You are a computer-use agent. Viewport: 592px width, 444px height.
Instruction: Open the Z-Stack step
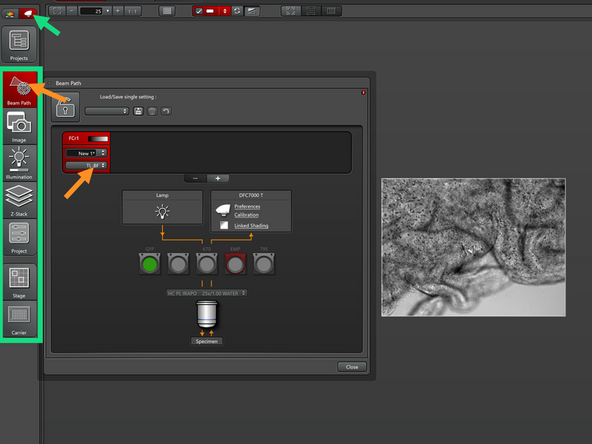pyautogui.click(x=19, y=200)
